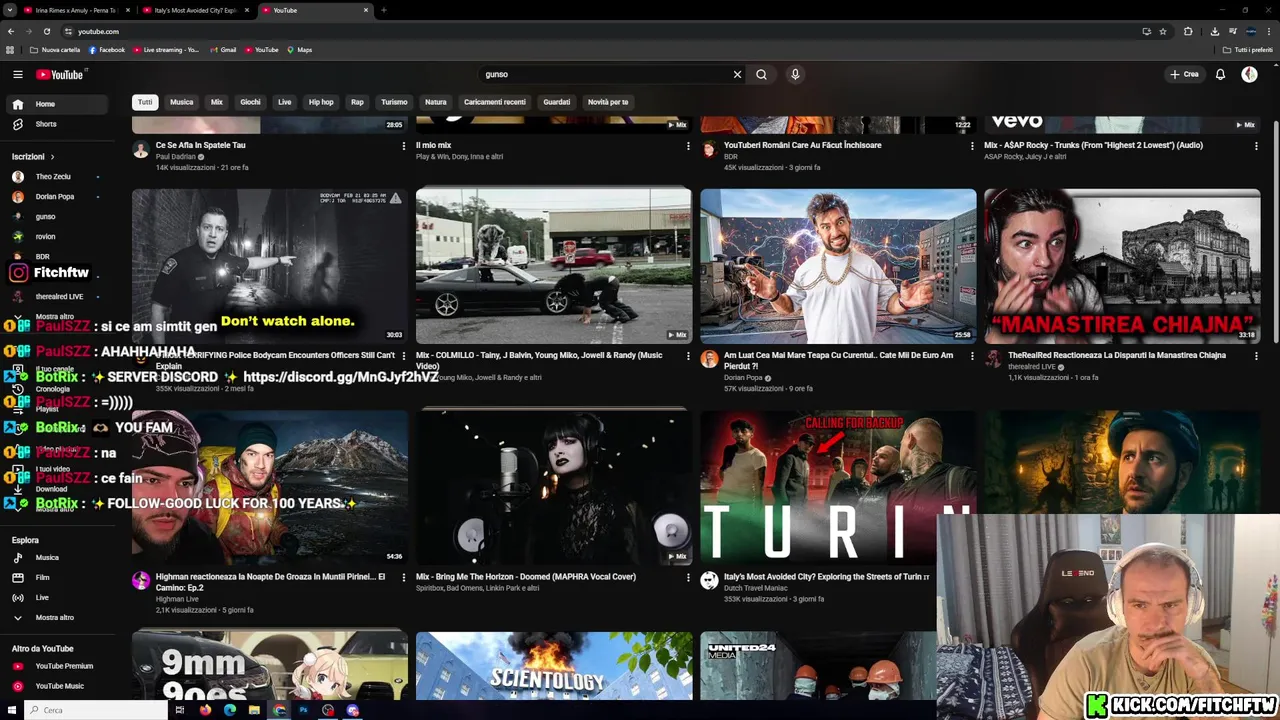Reload the page
Image resolution: width=1280 pixels, height=720 pixels.
(47, 31)
